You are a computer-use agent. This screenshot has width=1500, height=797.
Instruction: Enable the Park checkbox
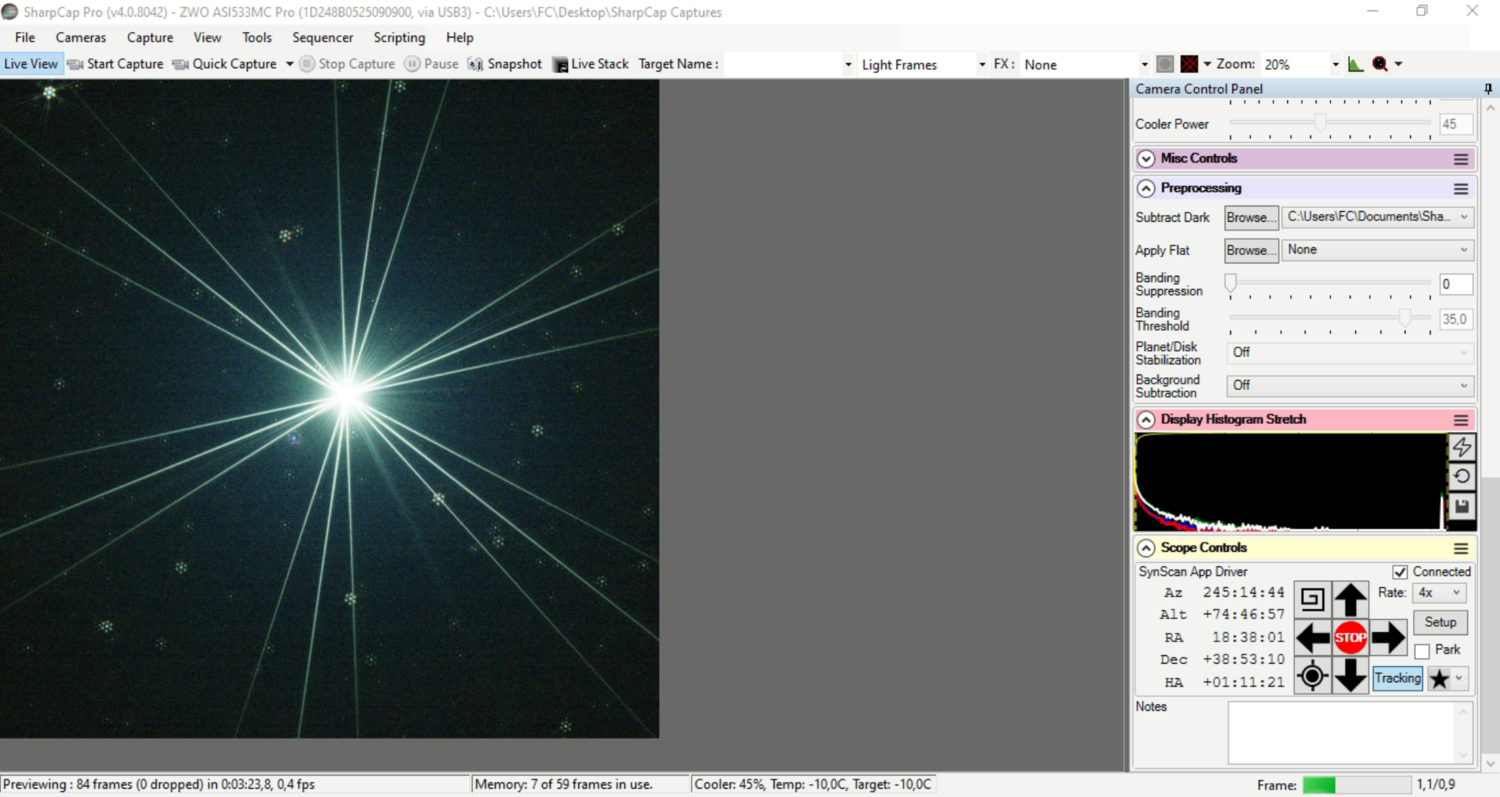[x=1423, y=650]
